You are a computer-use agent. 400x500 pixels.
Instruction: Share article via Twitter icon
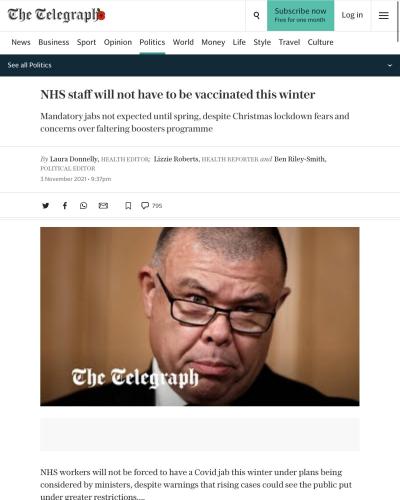[x=46, y=206]
